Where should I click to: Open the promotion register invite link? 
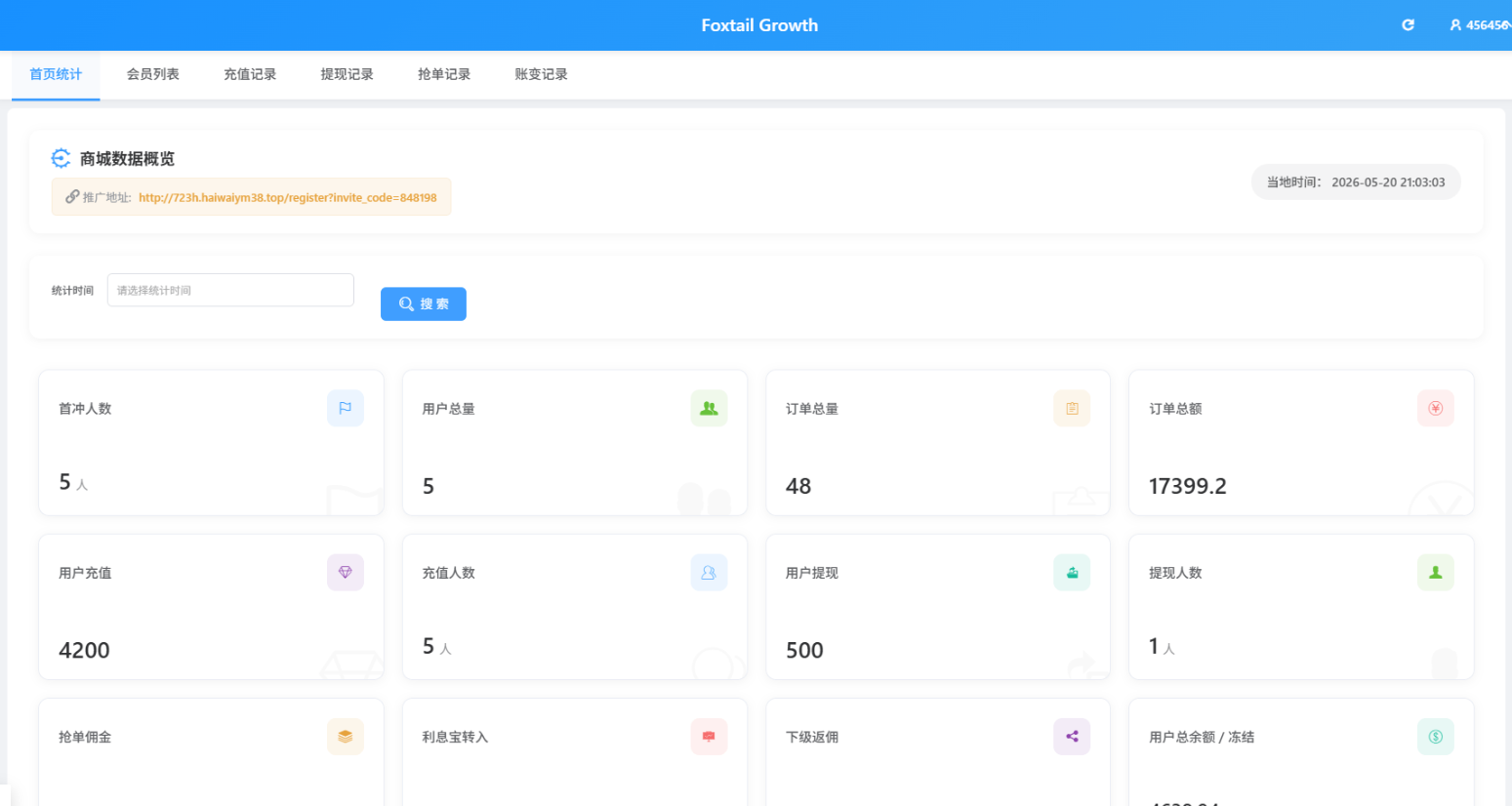288,197
